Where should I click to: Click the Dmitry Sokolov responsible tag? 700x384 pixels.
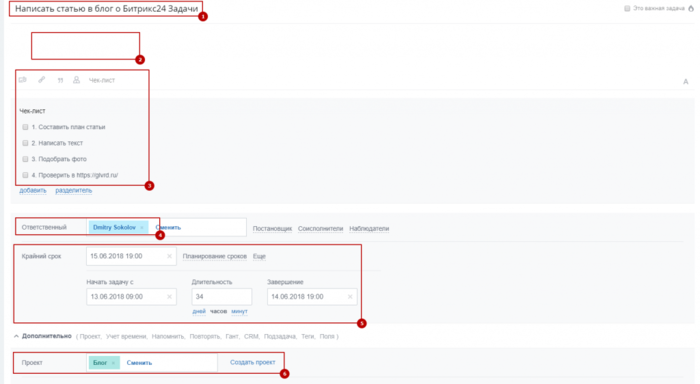pyautogui.click(x=118, y=228)
